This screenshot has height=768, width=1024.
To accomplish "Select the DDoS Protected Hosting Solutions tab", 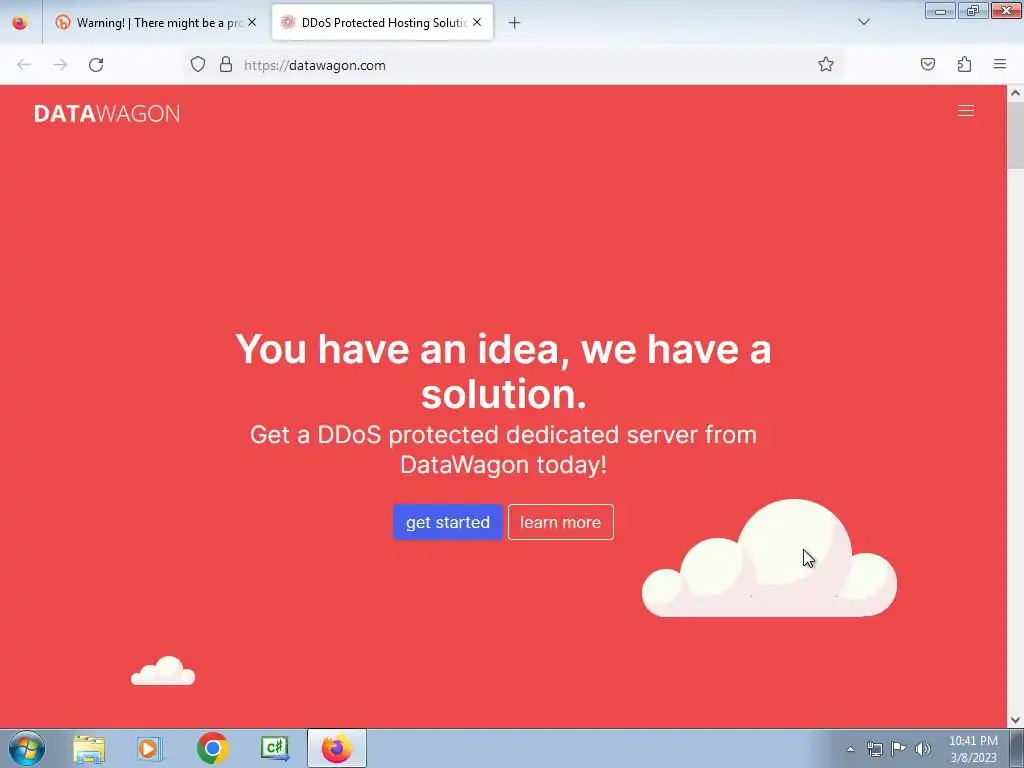I will [x=383, y=23].
